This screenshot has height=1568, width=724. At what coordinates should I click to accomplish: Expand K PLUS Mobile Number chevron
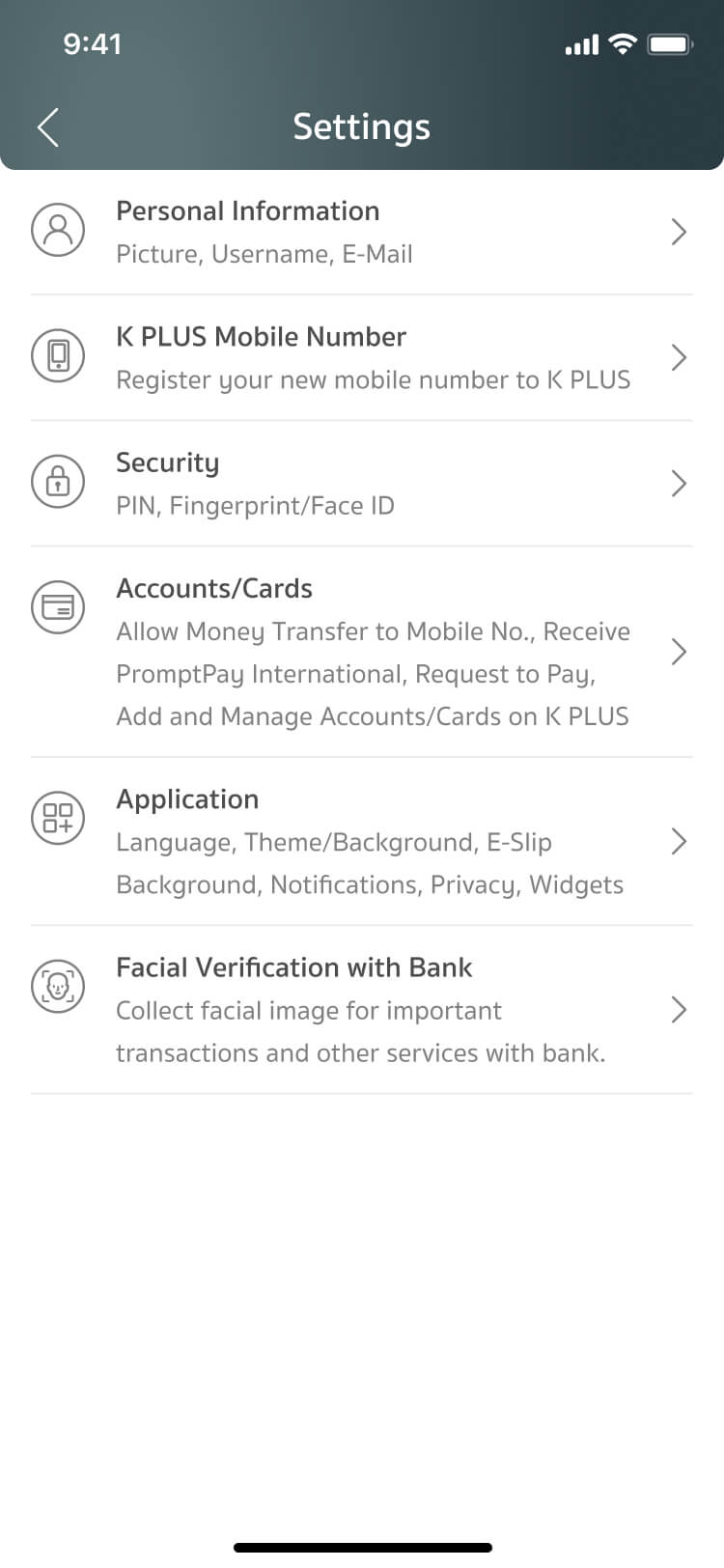coord(679,357)
